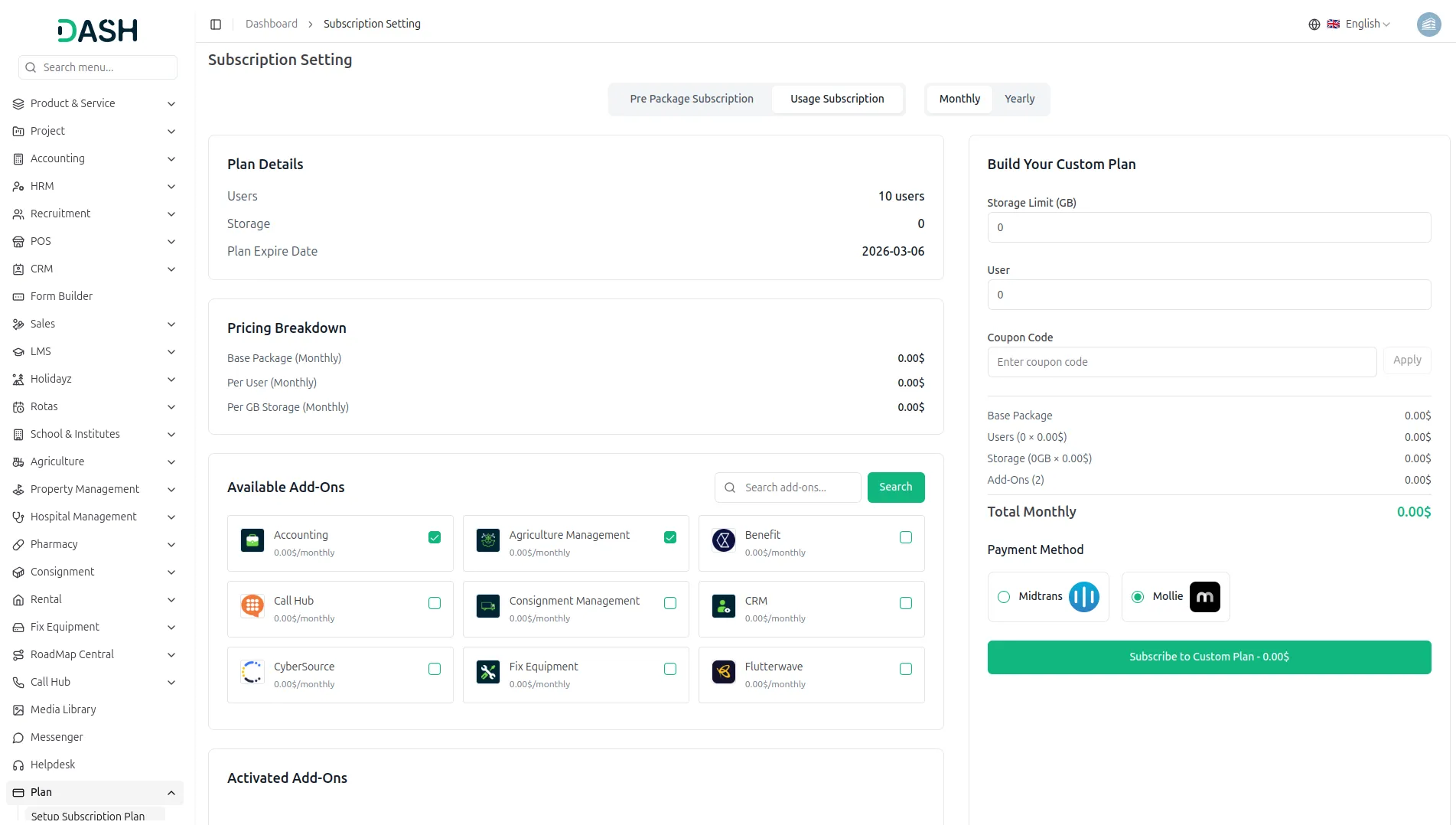Open the user profile avatar
Image resolution: width=1456 pixels, height=825 pixels.
click(x=1428, y=24)
